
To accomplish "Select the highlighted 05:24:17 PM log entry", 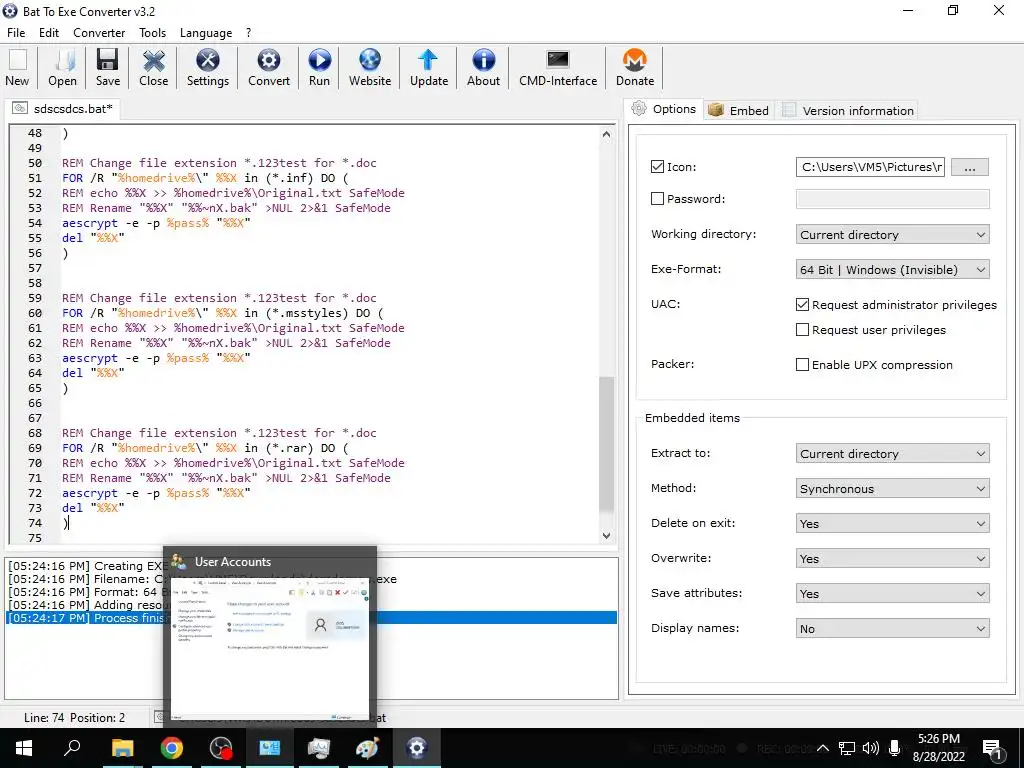I will click(x=312, y=618).
